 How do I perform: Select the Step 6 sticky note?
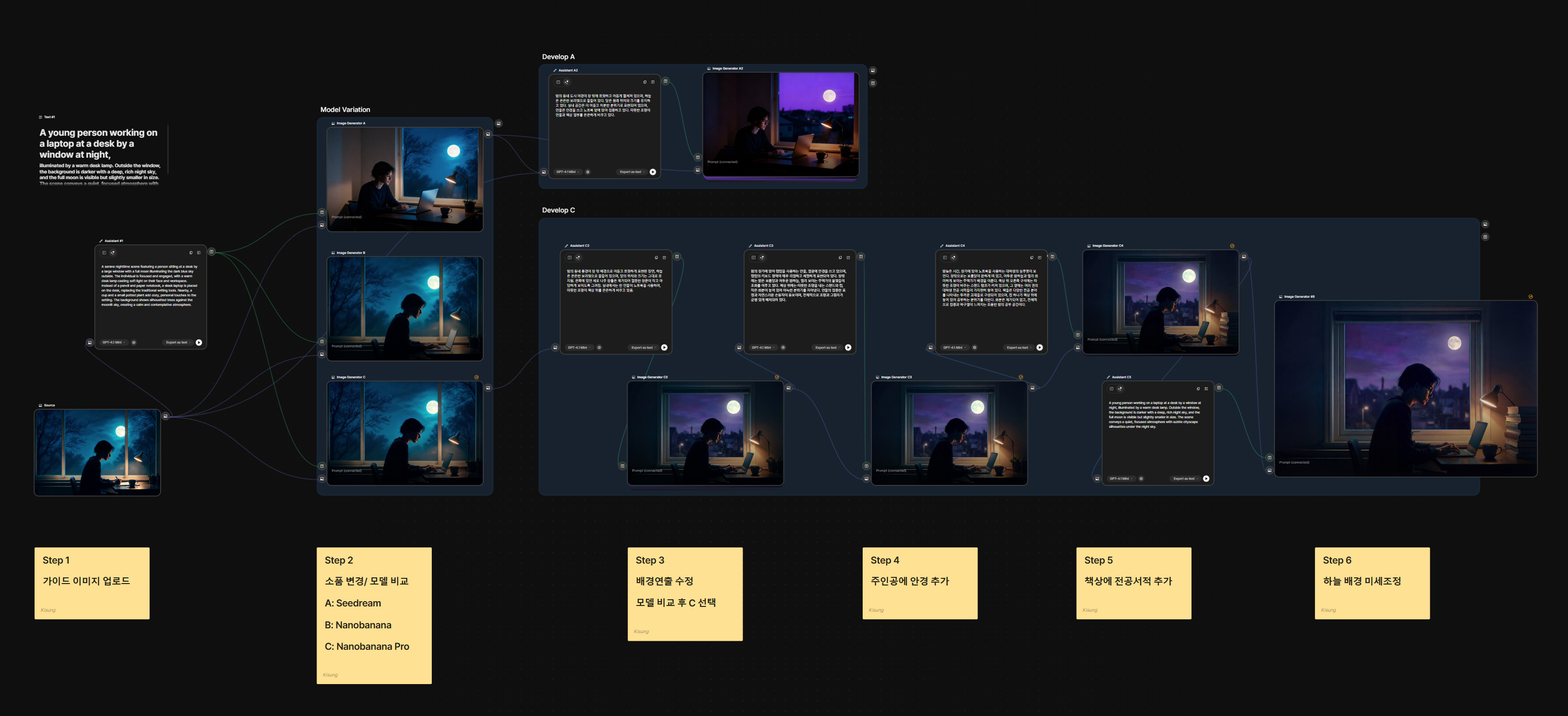[x=1372, y=583]
